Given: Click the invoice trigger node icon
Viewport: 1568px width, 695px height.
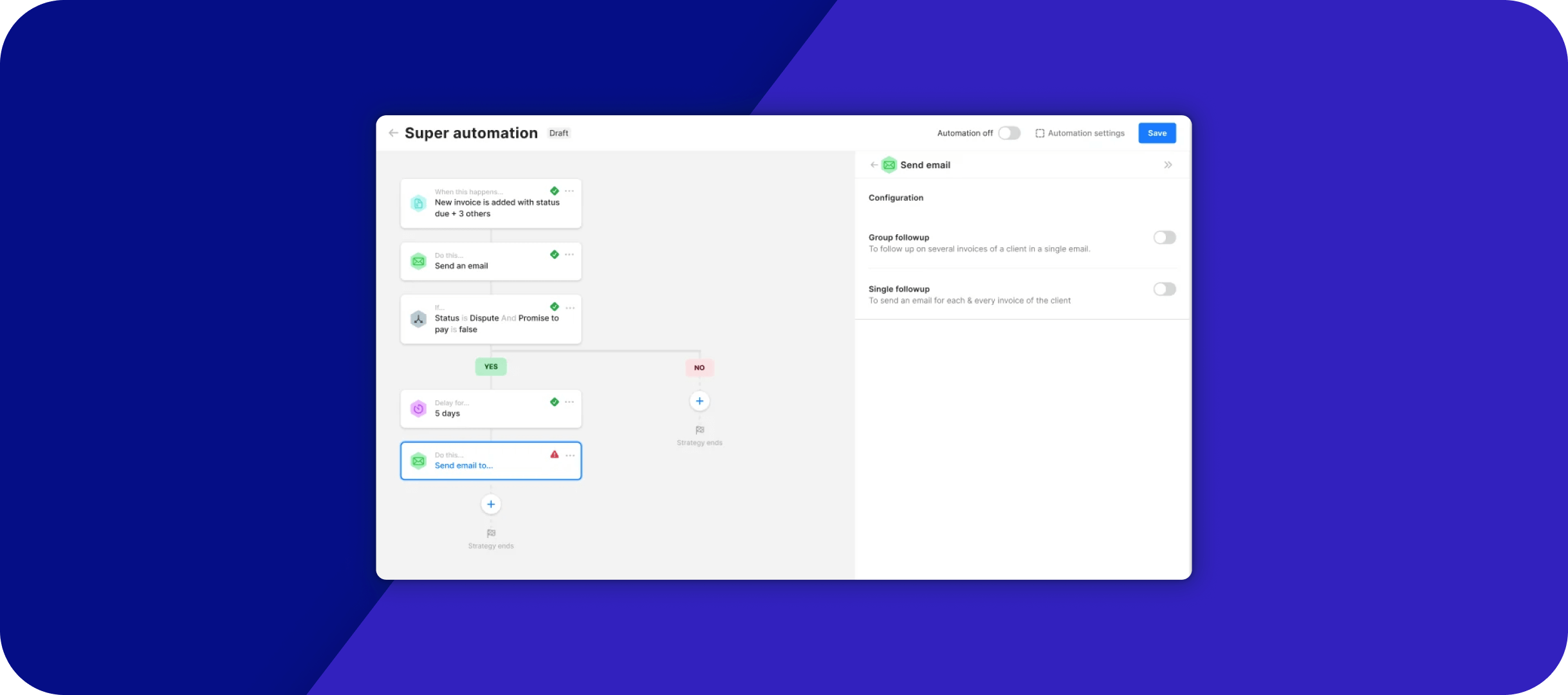Looking at the screenshot, I should (x=418, y=203).
